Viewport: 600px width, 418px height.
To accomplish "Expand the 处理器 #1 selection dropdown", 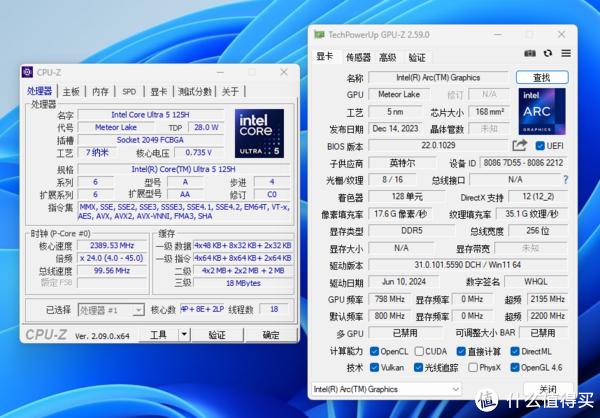I will click(140, 310).
